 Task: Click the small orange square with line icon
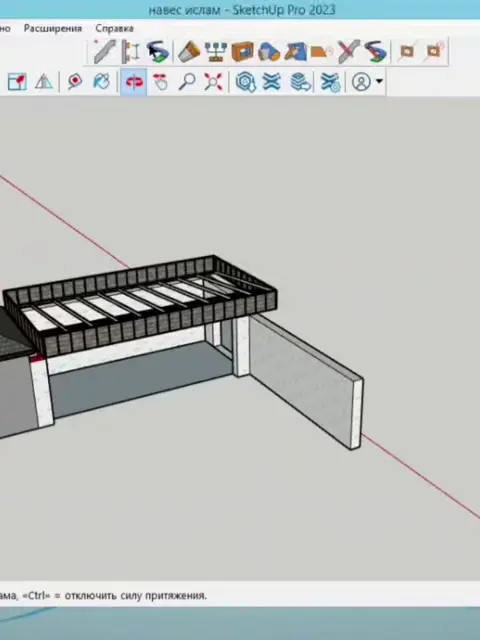[407, 51]
